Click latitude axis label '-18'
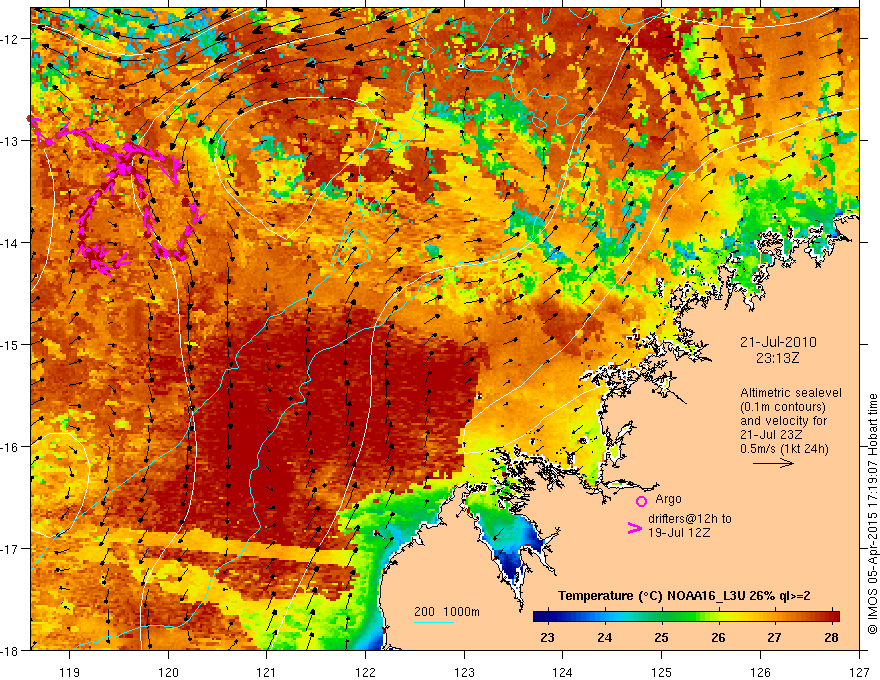The image size is (880, 680). (x=11, y=650)
